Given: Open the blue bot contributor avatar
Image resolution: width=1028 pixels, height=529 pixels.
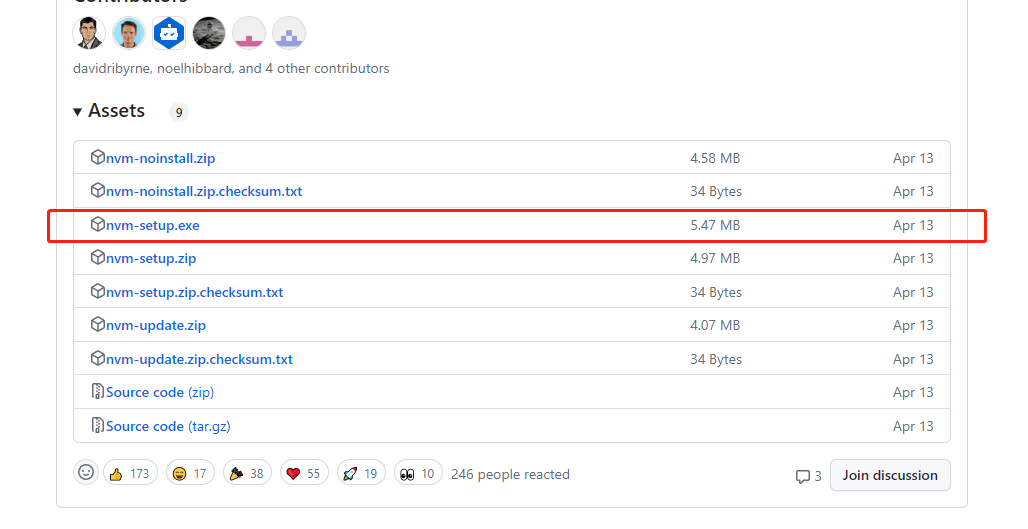Looking at the screenshot, I should 169,33.
